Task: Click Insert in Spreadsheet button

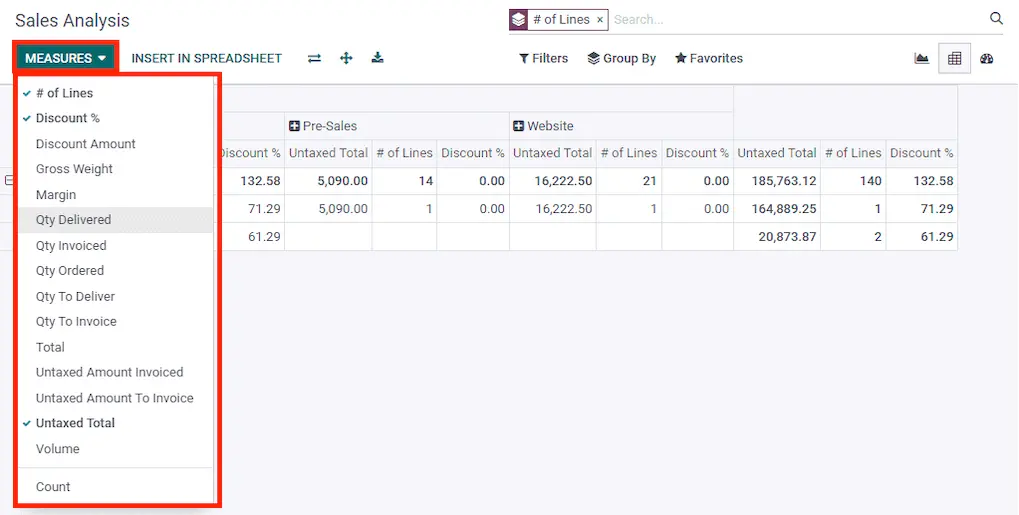Action: pos(206,58)
